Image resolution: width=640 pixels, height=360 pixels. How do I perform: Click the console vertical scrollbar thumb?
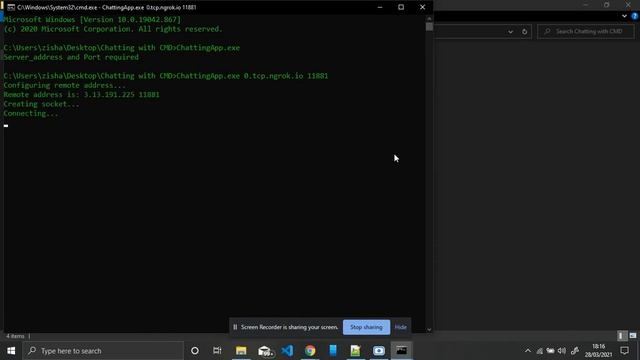[429, 27]
